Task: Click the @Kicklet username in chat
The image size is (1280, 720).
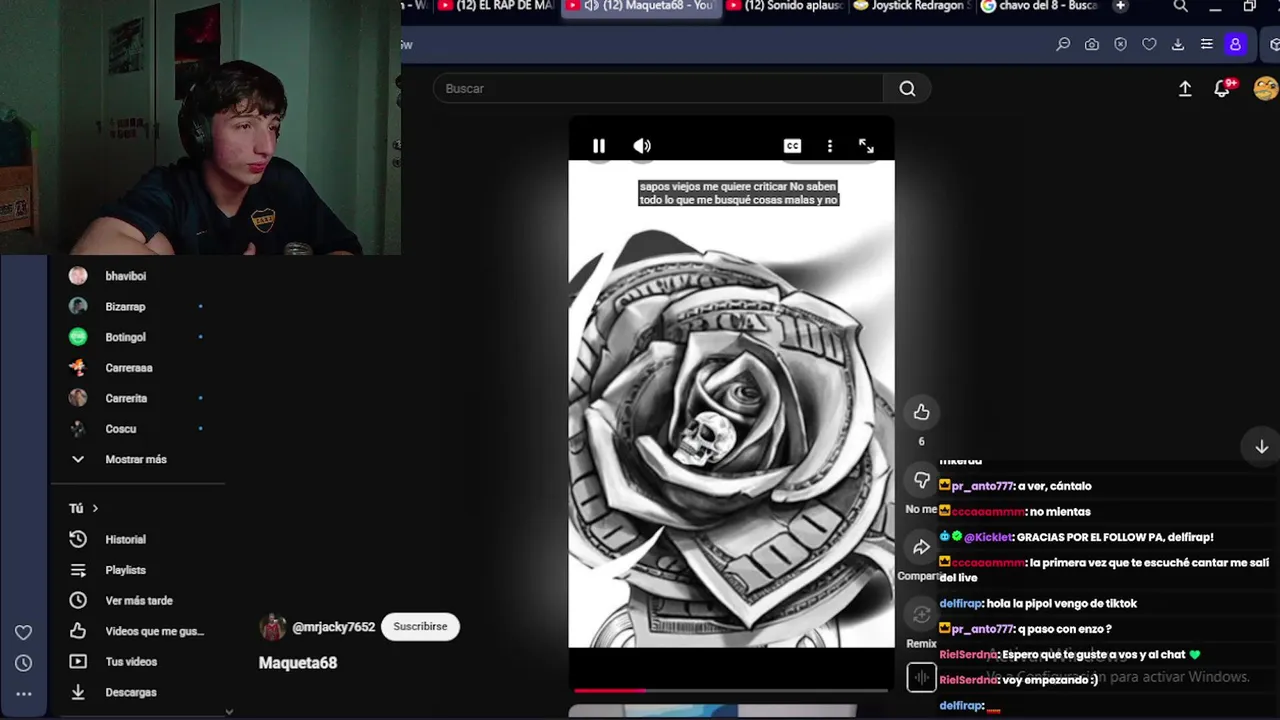Action: click(x=988, y=537)
